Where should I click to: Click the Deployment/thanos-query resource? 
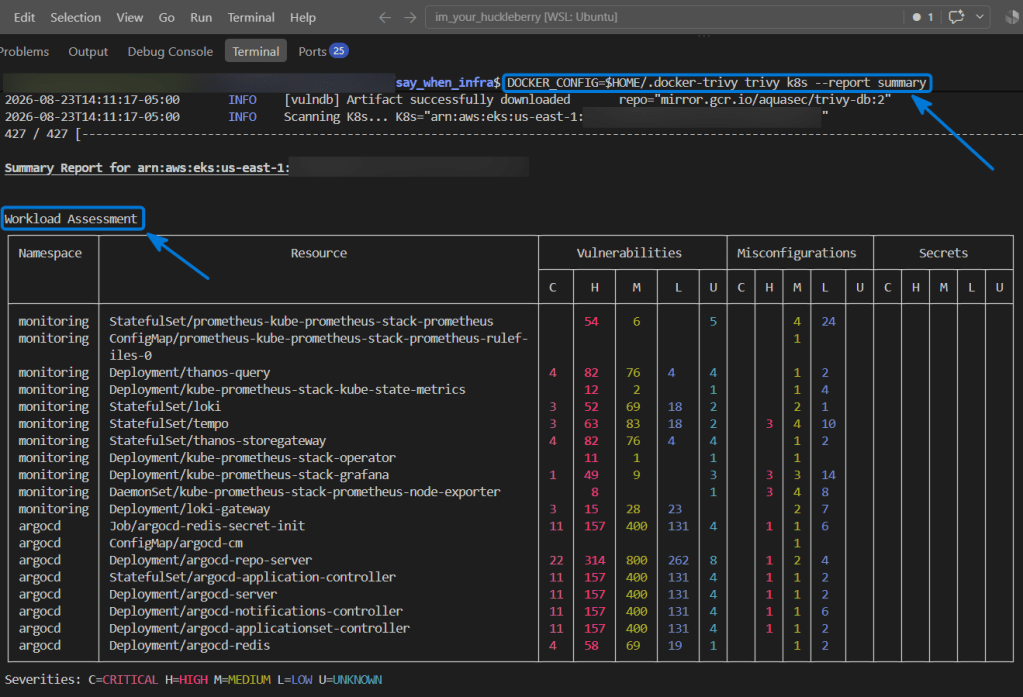189,372
